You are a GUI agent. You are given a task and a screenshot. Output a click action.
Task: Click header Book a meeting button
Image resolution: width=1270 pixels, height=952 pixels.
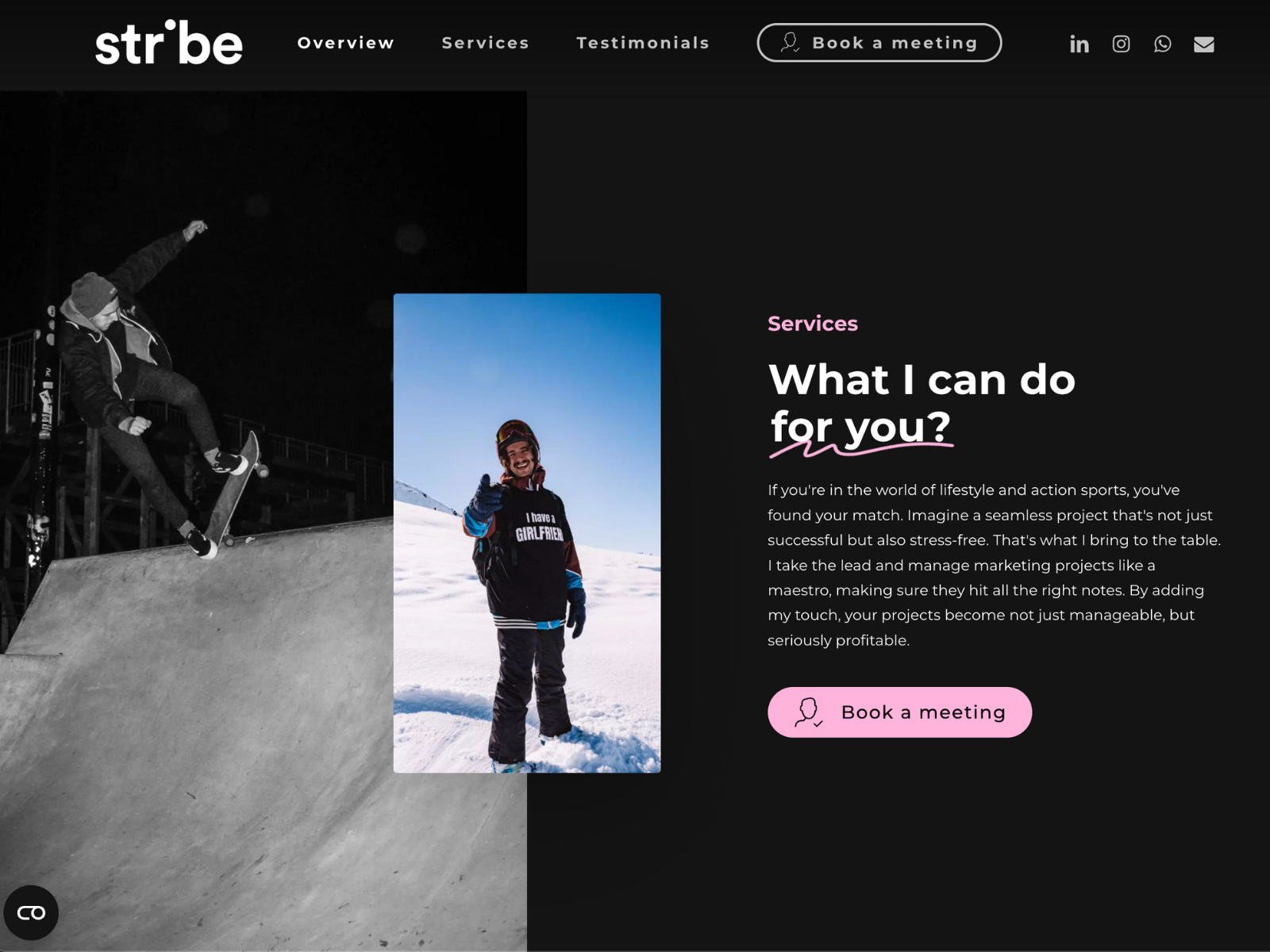click(879, 43)
